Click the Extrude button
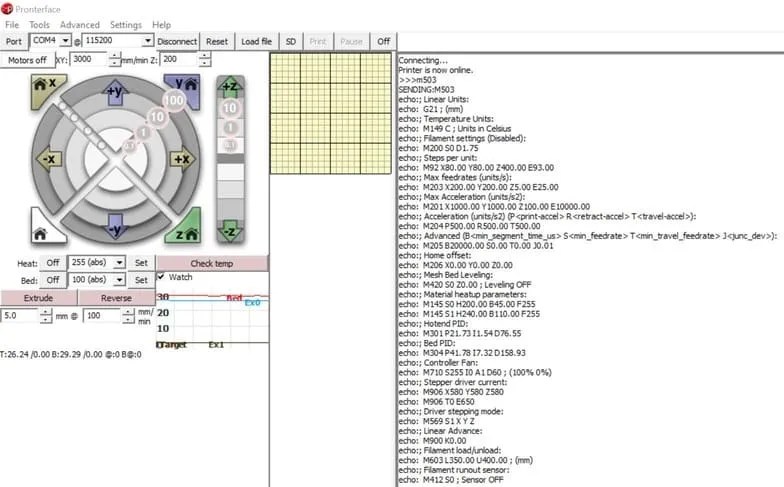This screenshot has height=487, width=784. click(38, 298)
